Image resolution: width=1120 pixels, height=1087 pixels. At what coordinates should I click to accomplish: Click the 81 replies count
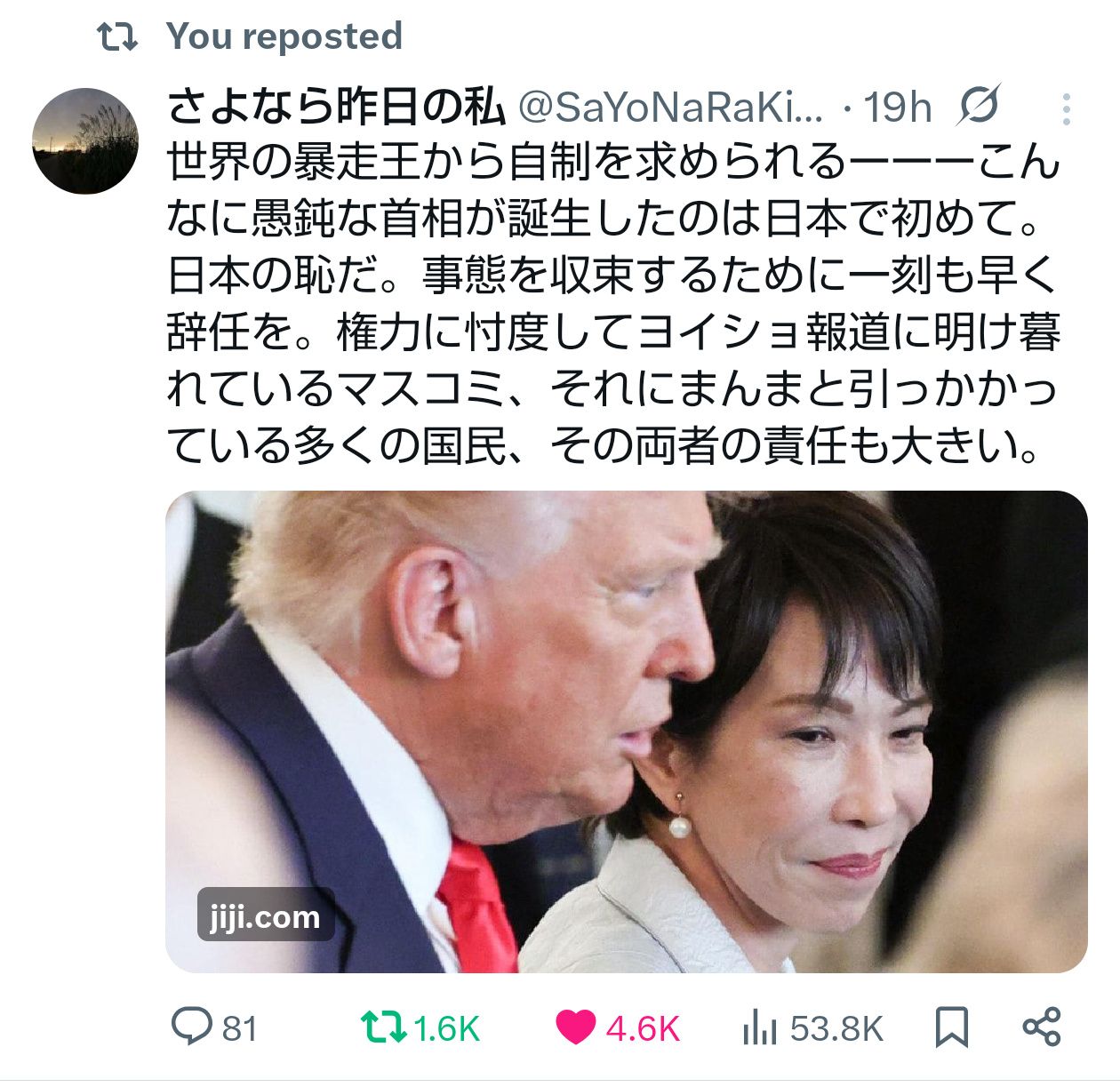(239, 1029)
